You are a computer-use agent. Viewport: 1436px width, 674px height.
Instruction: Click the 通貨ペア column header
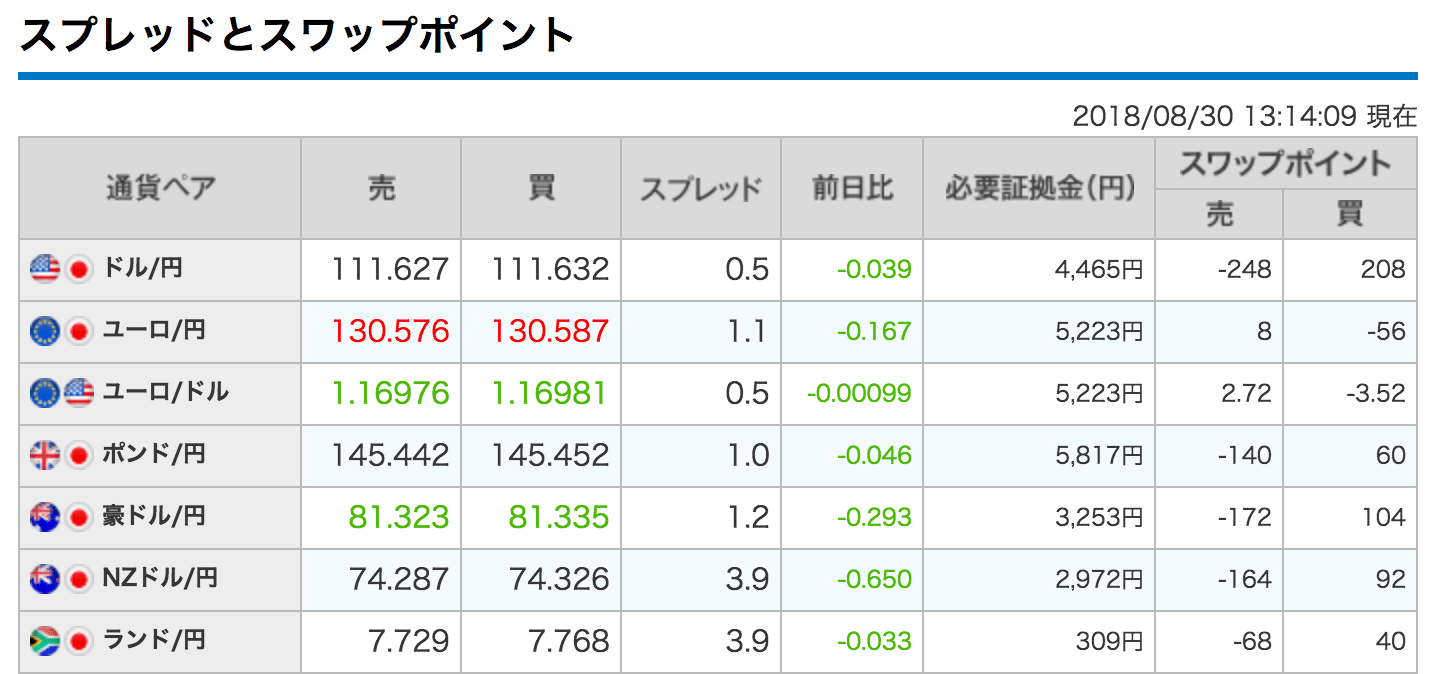point(160,188)
